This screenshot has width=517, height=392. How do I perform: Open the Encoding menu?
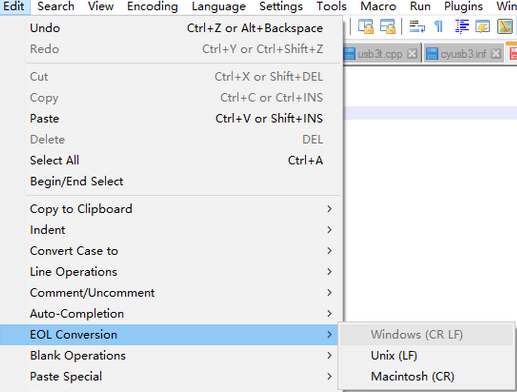coord(152,6)
